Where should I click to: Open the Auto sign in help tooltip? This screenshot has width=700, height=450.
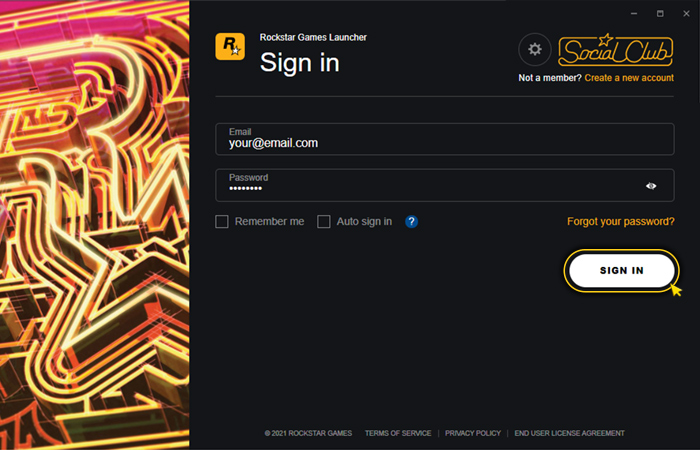(x=411, y=221)
